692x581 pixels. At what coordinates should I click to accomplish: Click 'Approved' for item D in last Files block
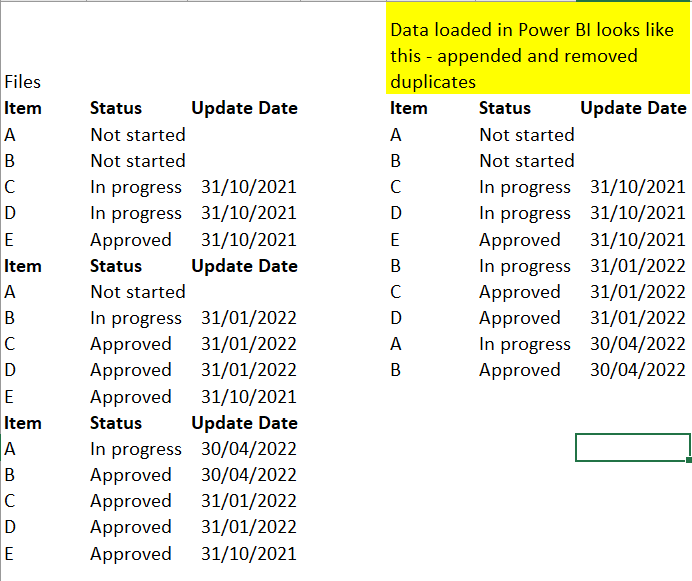pyautogui.click(x=131, y=528)
